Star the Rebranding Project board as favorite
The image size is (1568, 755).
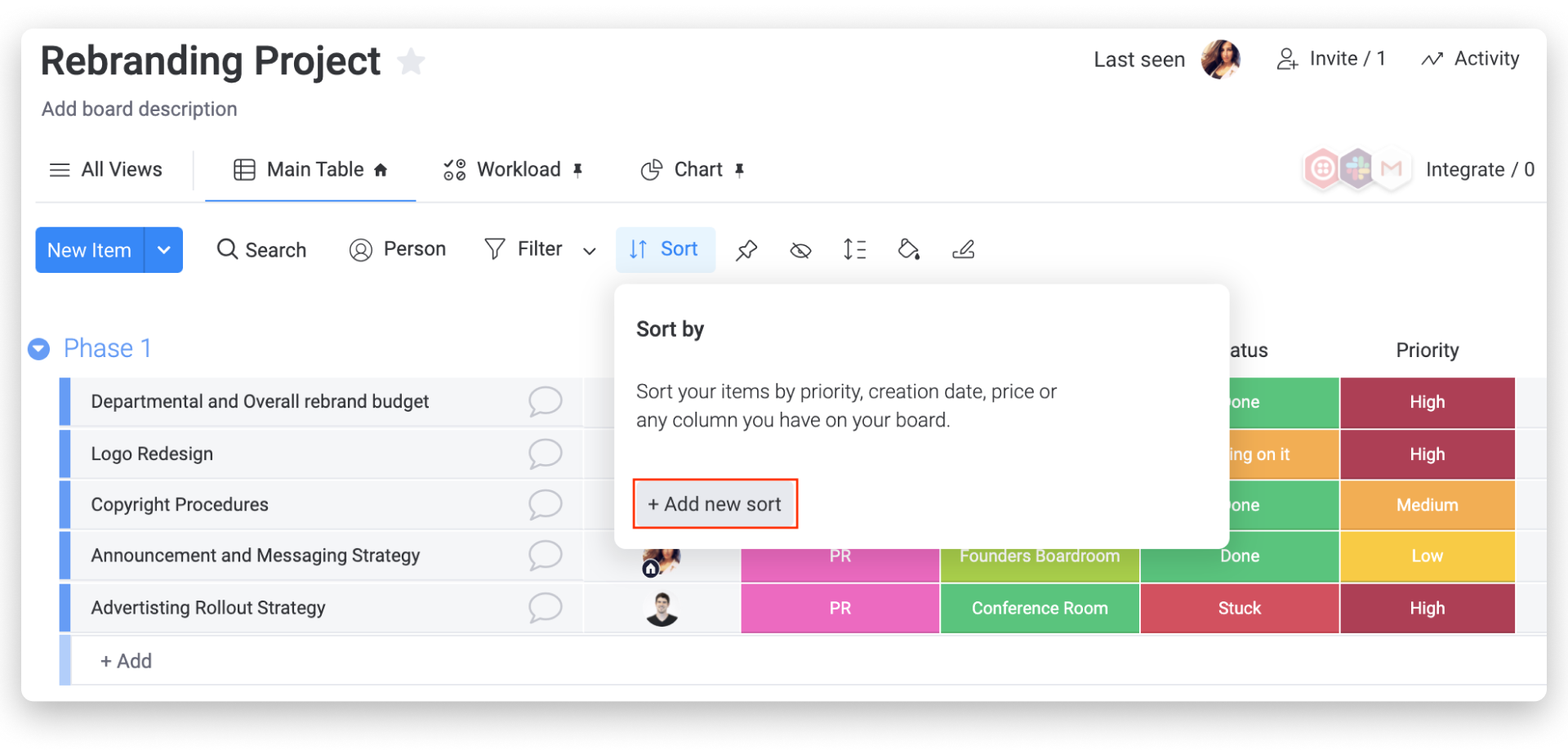(411, 61)
